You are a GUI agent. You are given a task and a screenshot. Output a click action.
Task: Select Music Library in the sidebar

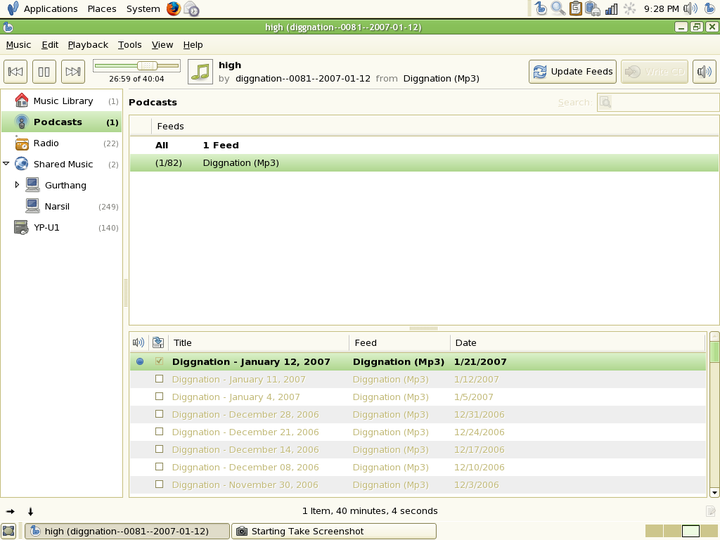pyautogui.click(x=62, y=101)
